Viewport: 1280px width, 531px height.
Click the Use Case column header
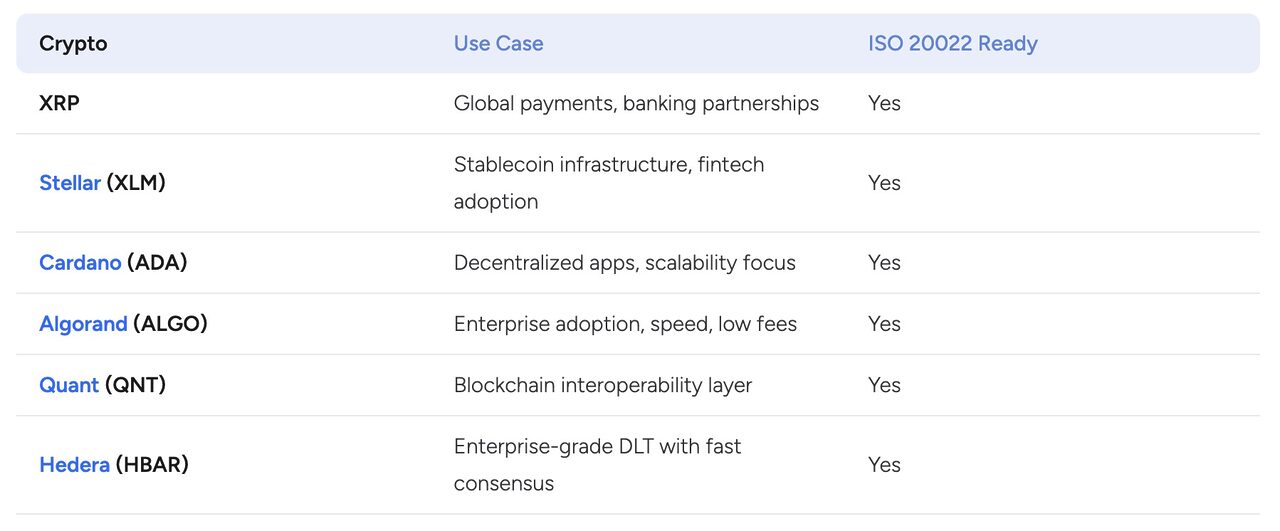tap(498, 44)
